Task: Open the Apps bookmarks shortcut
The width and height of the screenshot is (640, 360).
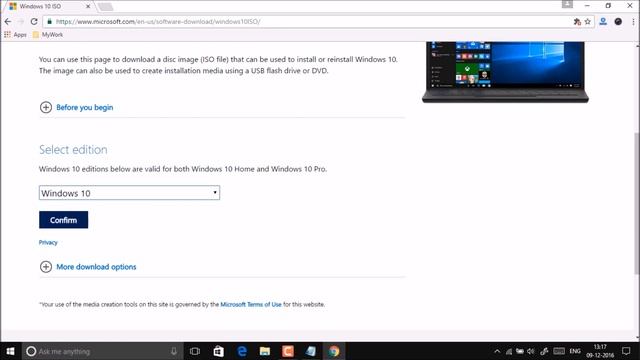Action: [15, 35]
